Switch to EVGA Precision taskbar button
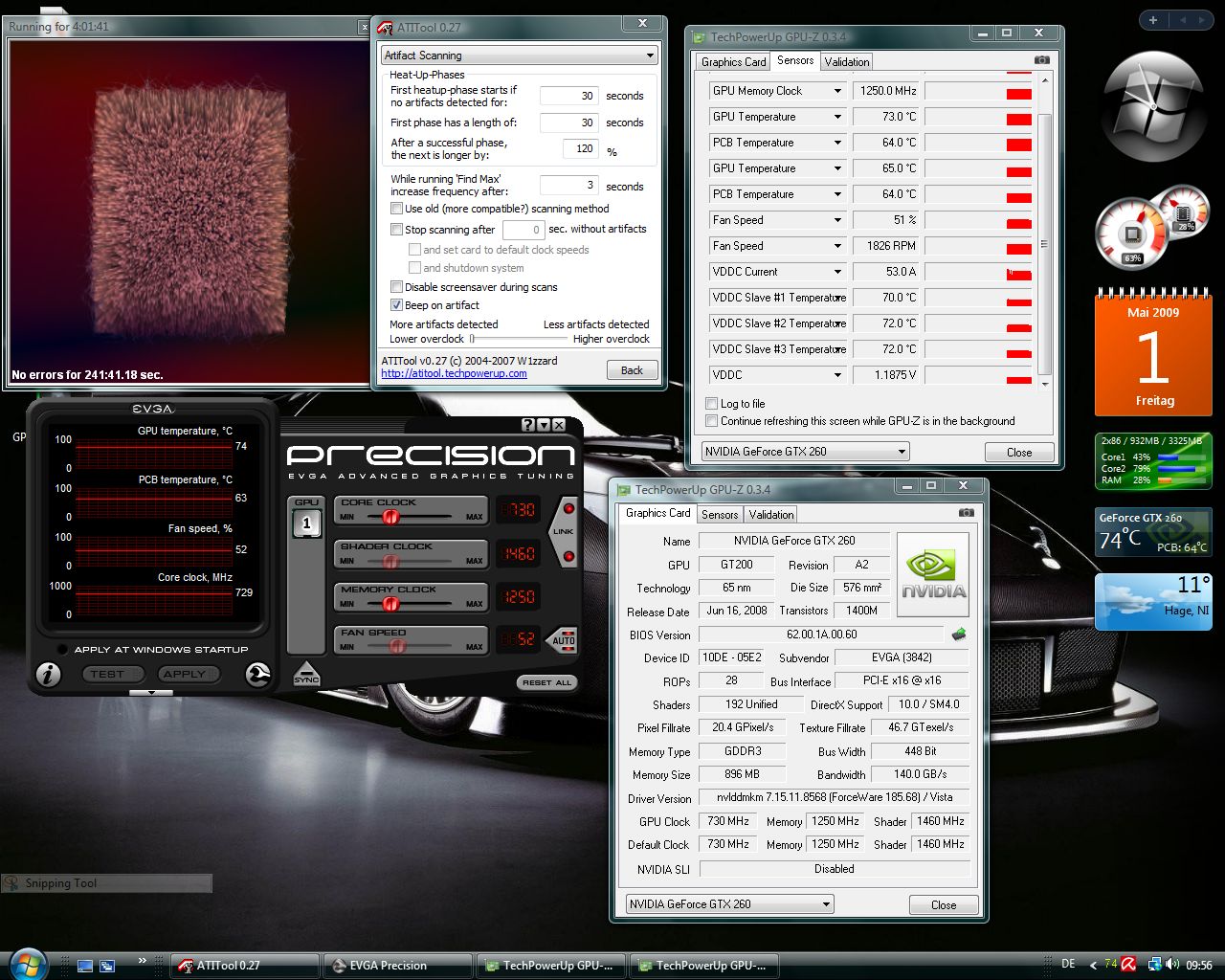 [398, 966]
